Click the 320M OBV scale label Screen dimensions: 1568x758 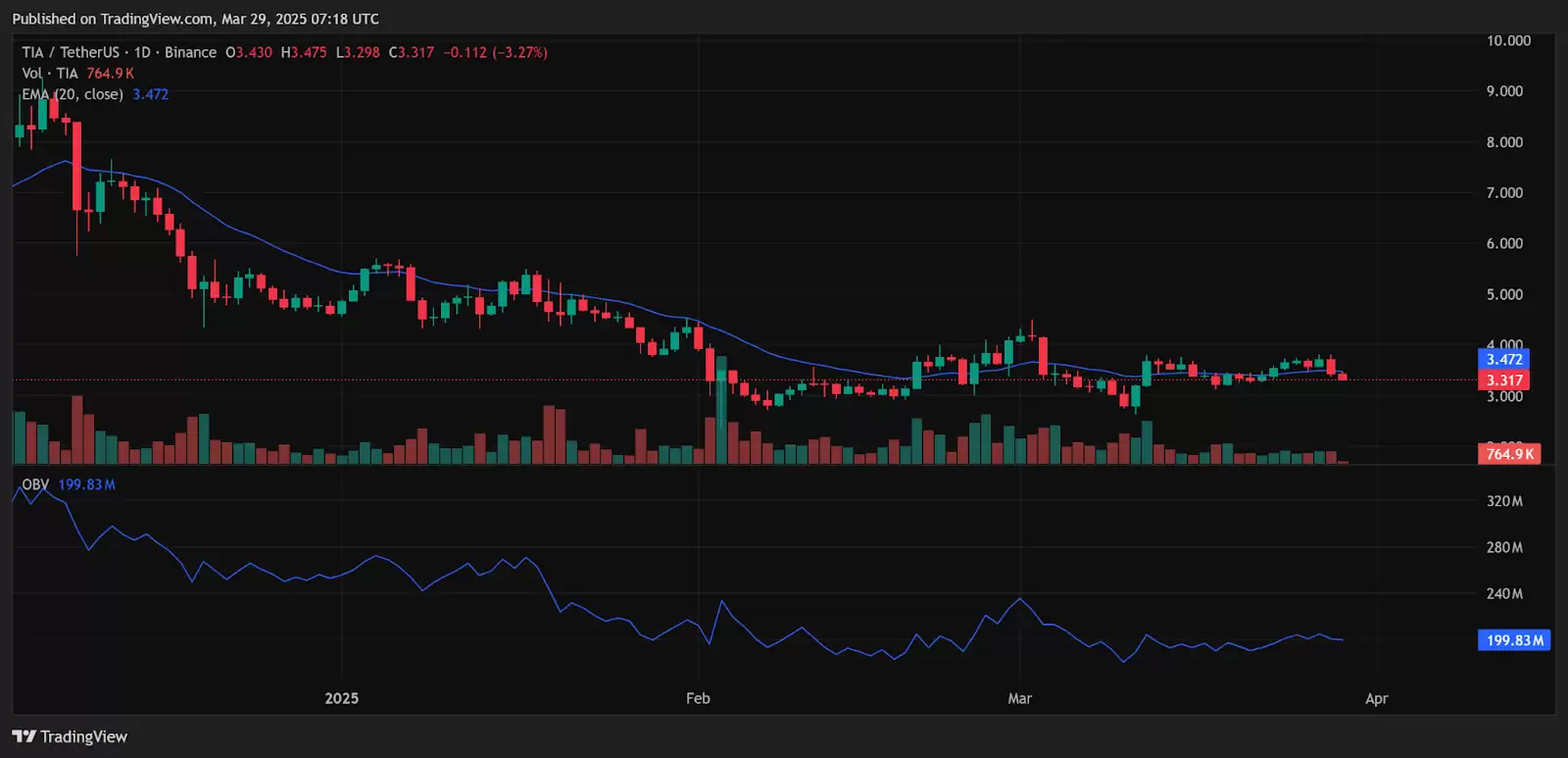pos(1504,501)
